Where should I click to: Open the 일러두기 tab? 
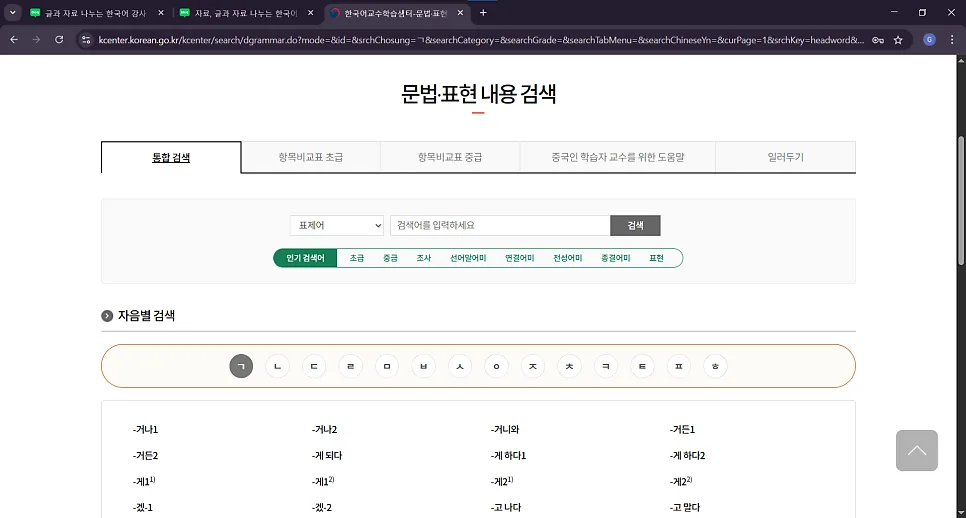785,157
